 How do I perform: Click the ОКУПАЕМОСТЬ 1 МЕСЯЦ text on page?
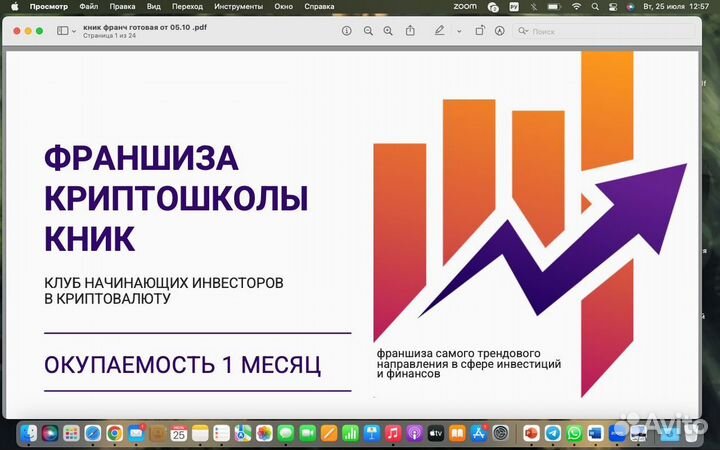(x=183, y=365)
